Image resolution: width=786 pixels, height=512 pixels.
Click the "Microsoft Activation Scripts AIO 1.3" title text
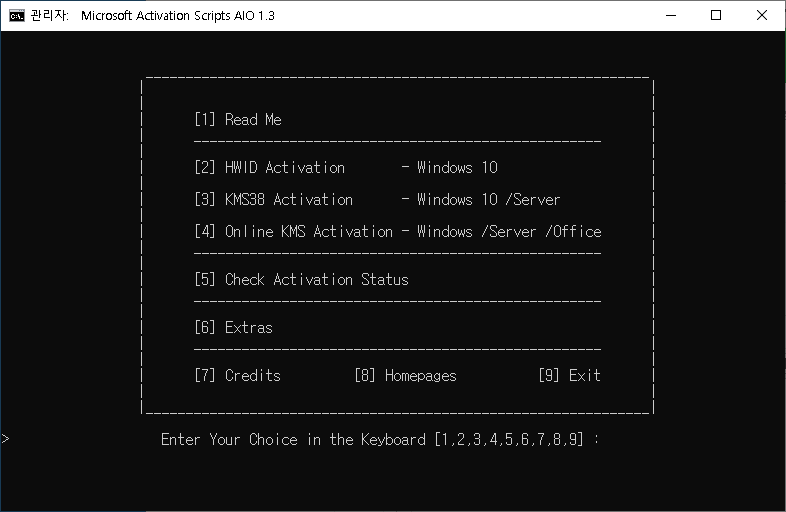coord(178,16)
